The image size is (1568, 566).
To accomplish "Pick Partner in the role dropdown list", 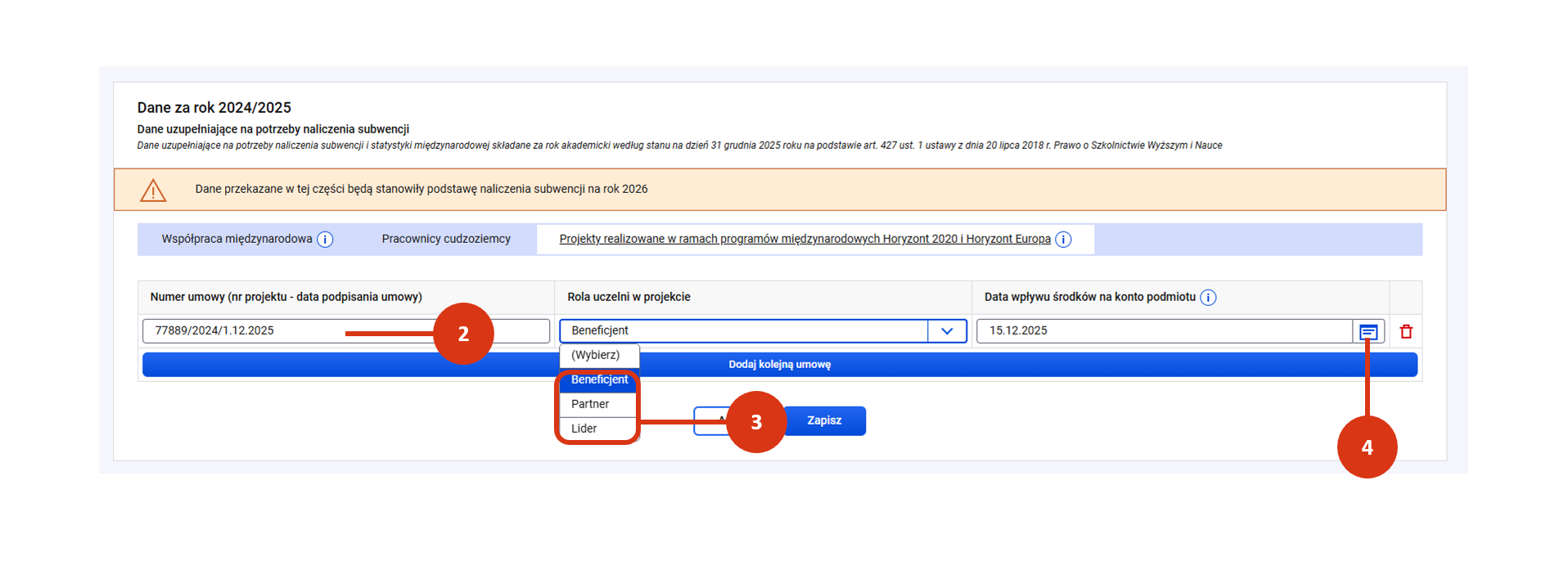I will (x=591, y=404).
